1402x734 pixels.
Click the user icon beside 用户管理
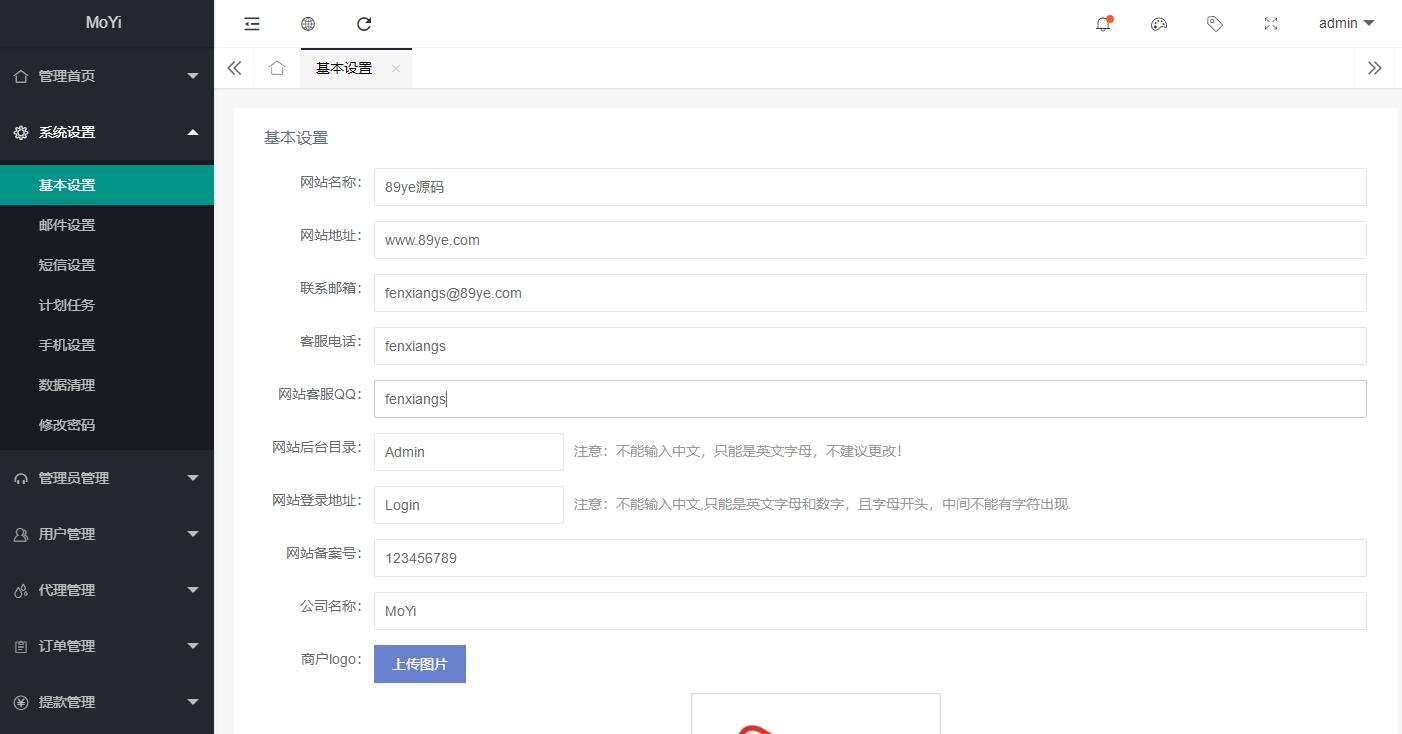coord(21,534)
